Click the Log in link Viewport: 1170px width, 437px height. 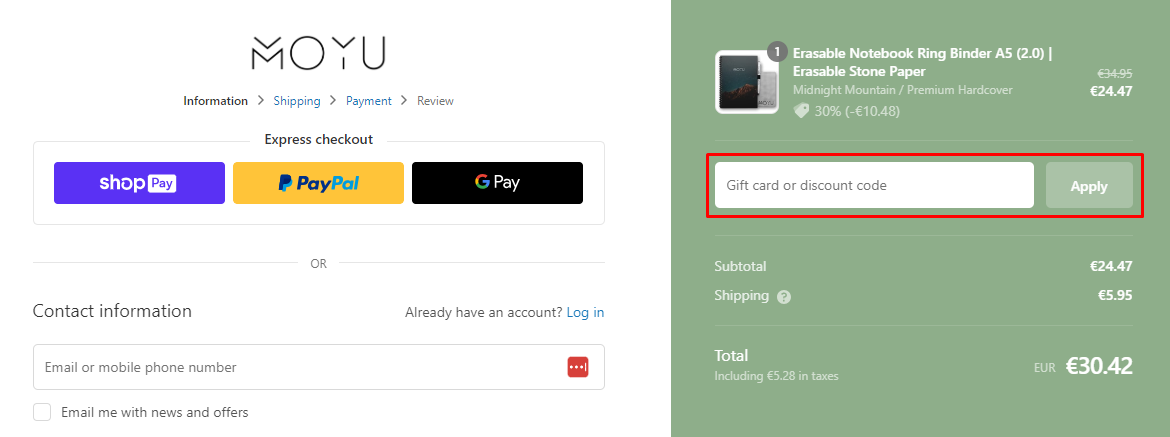click(x=585, y=312)
